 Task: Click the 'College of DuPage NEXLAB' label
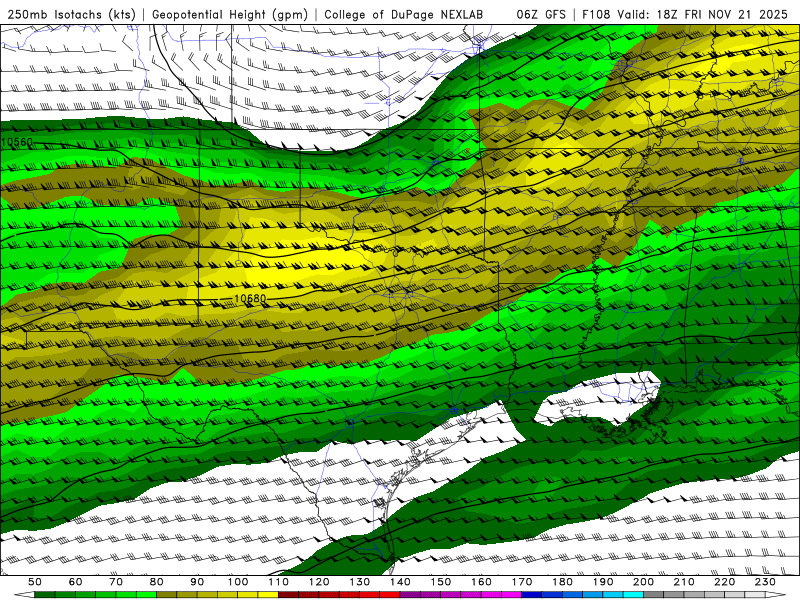coord(403,14)
